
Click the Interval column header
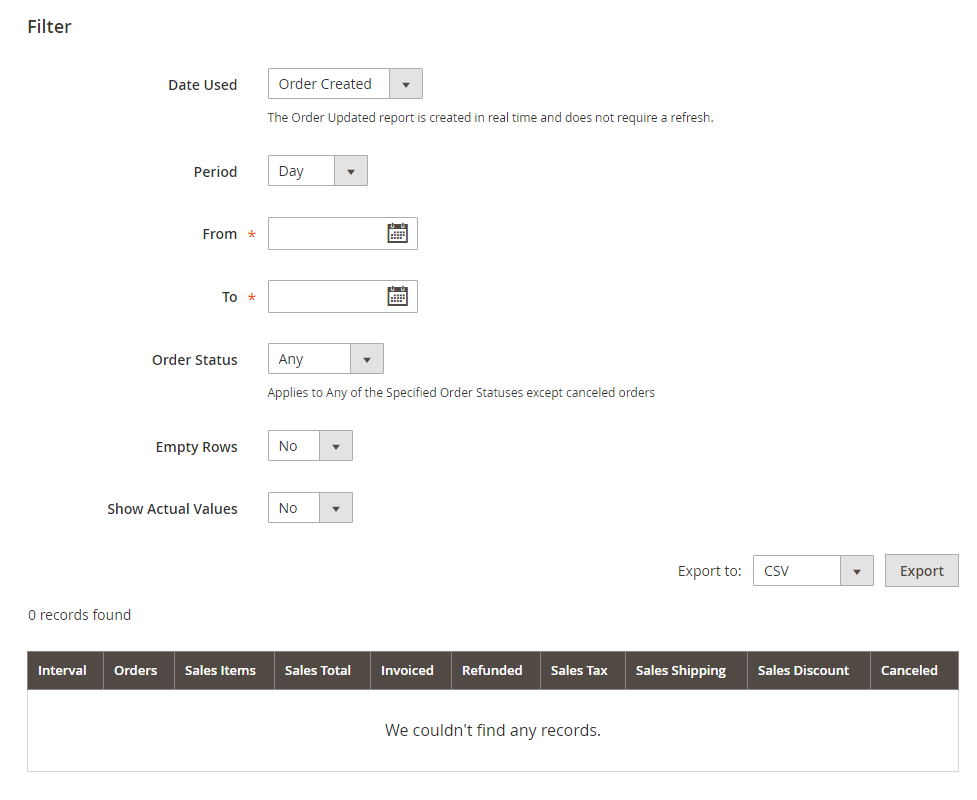point(62,671)
